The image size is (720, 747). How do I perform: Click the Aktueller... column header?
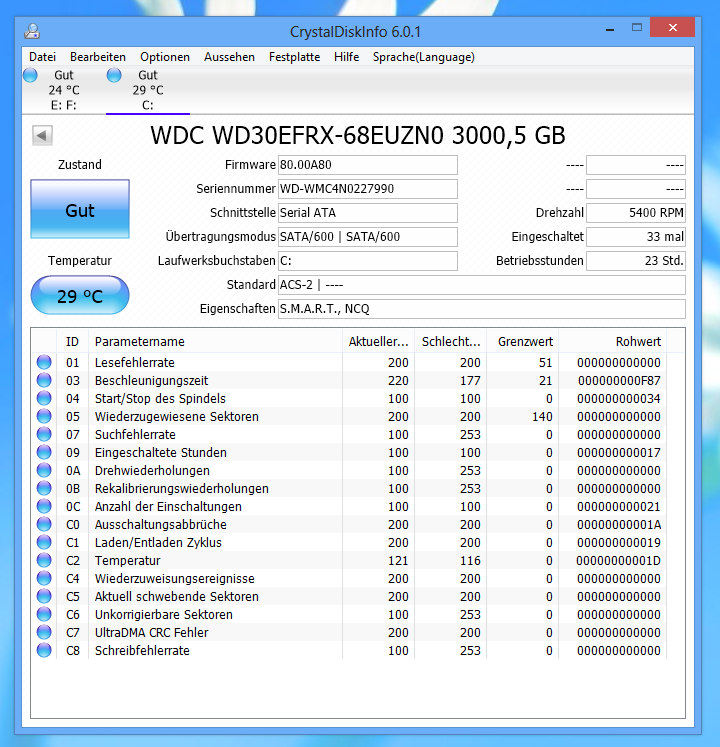coord(378,342)
